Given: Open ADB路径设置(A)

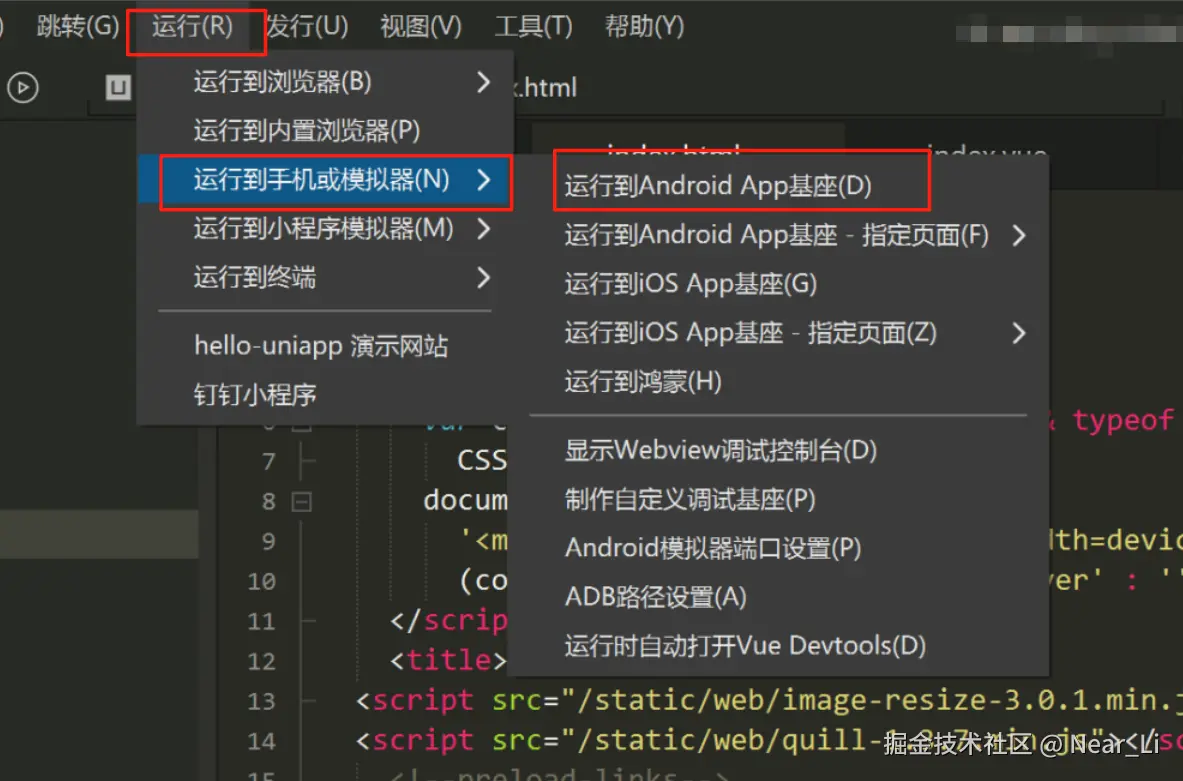Looking at the screenshot, I should click(x=655, y=597).
